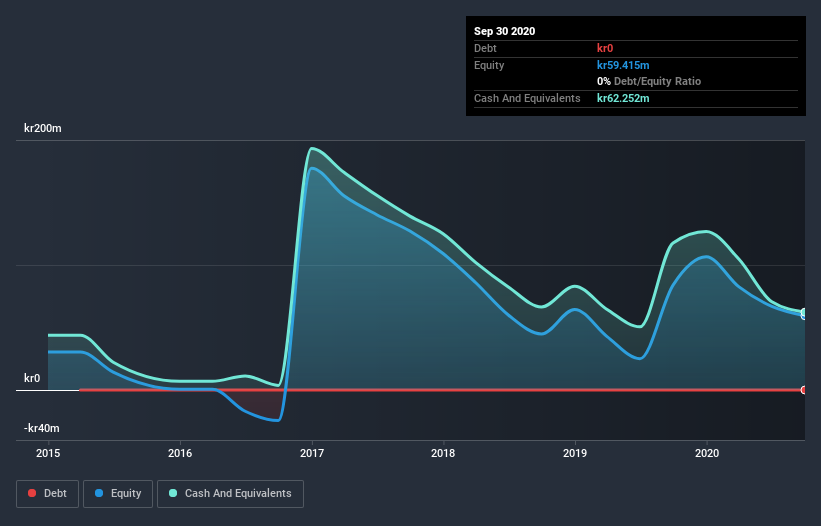Image resolution: width=821 pixels, height=526 pixels.
Task: Click the red dot in Debt legend
Action: point(32,493)
